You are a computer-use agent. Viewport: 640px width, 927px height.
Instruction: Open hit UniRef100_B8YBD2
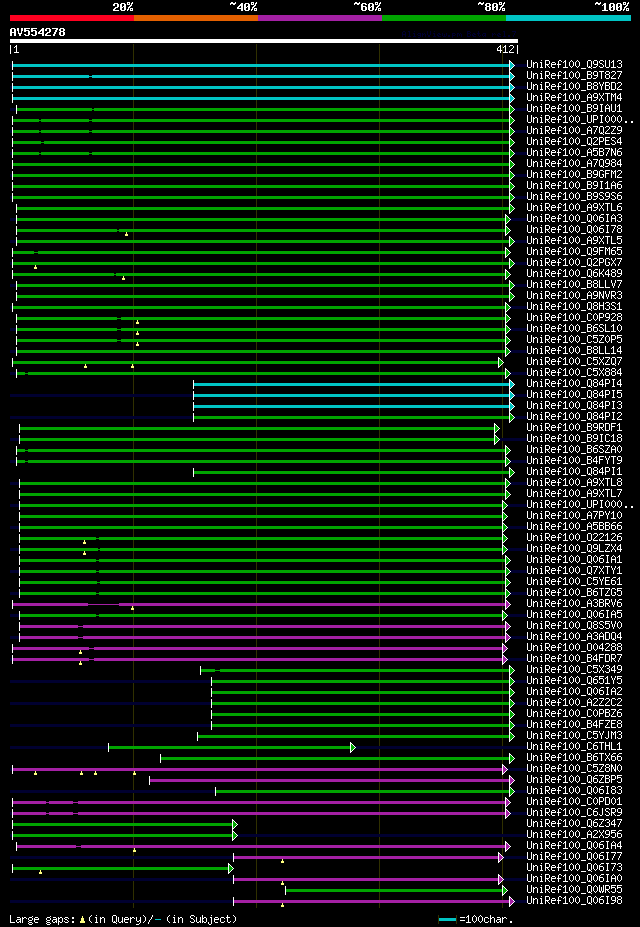(574, 86)
